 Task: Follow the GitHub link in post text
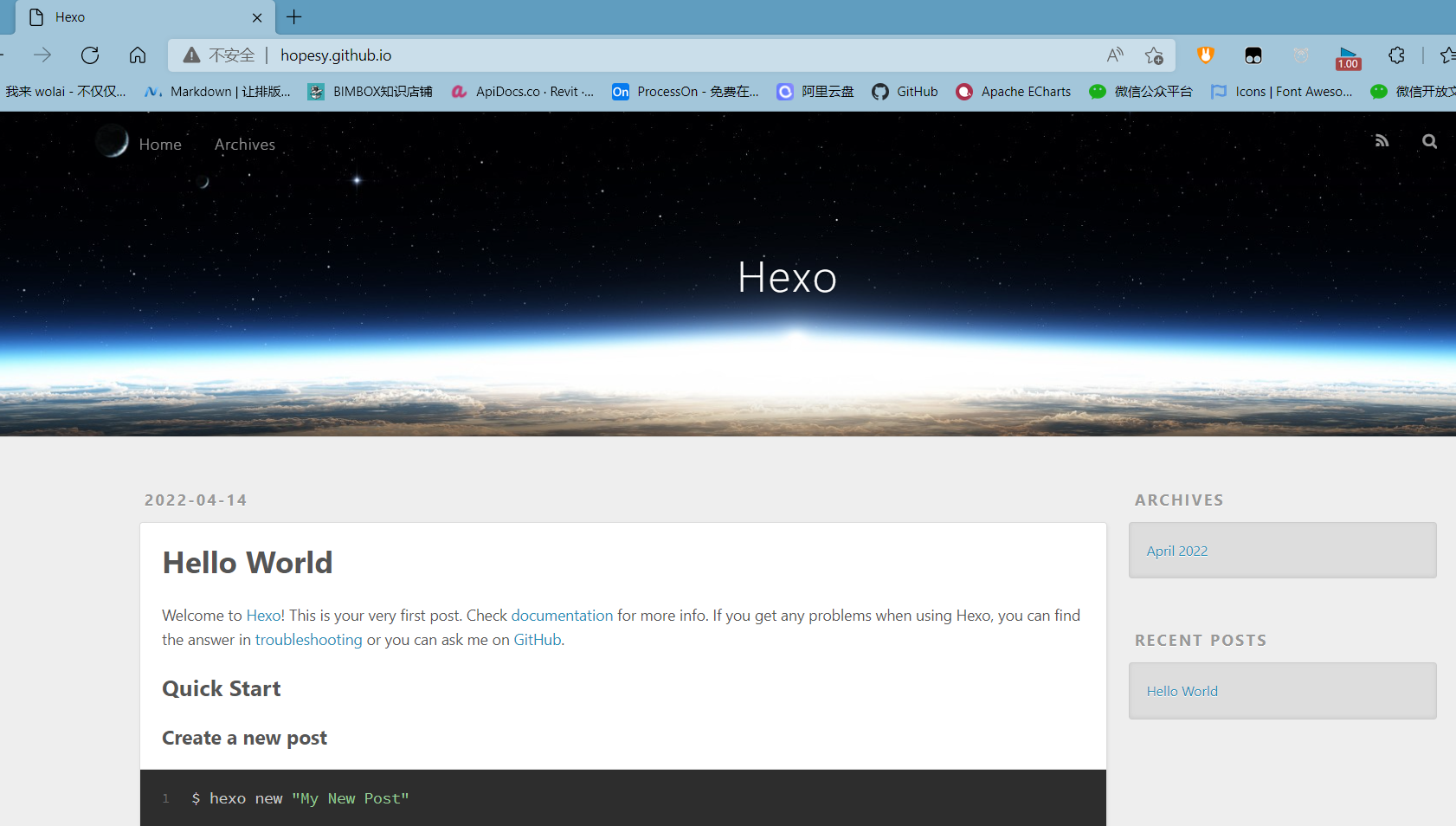(x=538, y=640)
